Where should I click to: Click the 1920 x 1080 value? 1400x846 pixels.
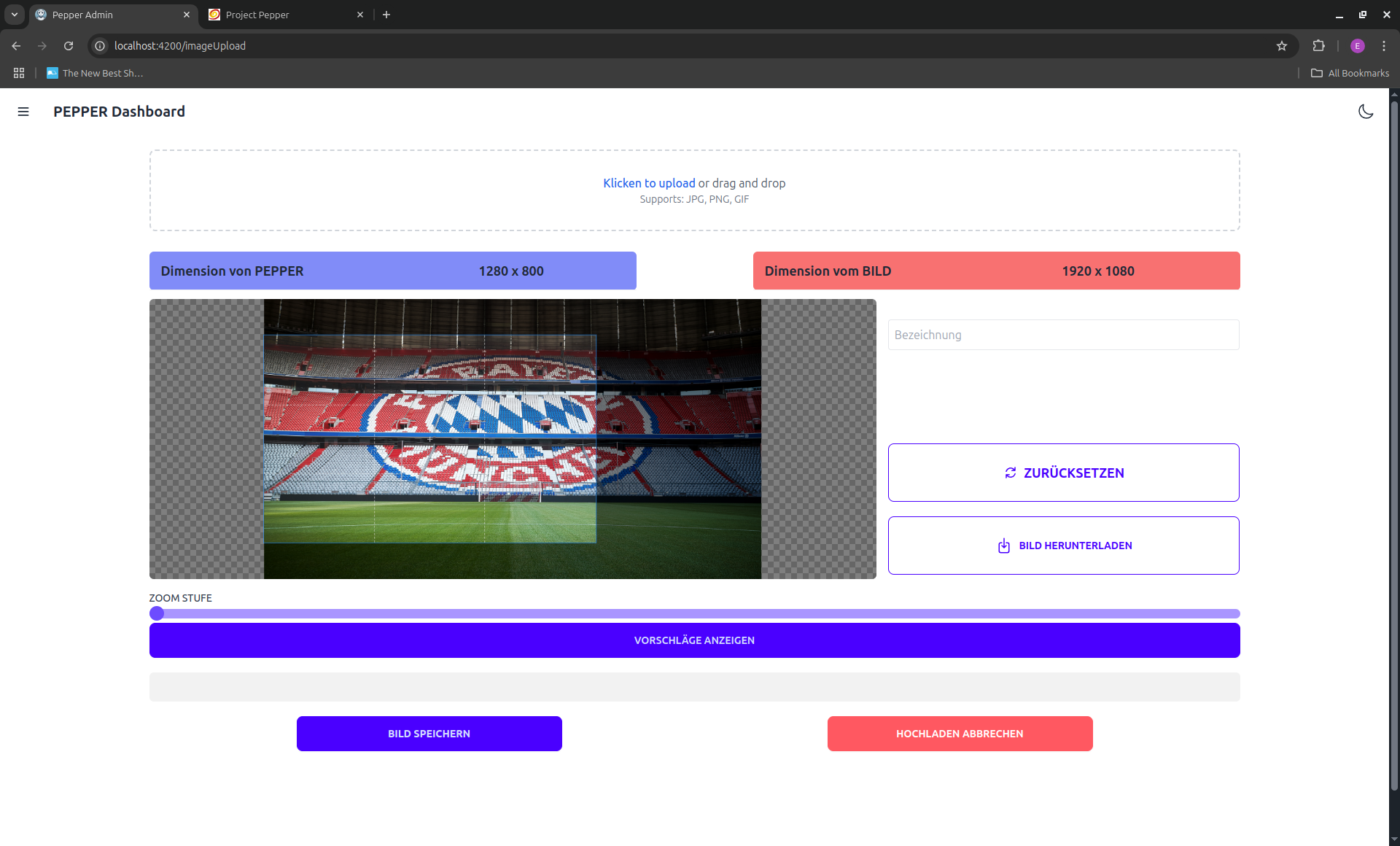(x=1098, y=271)
